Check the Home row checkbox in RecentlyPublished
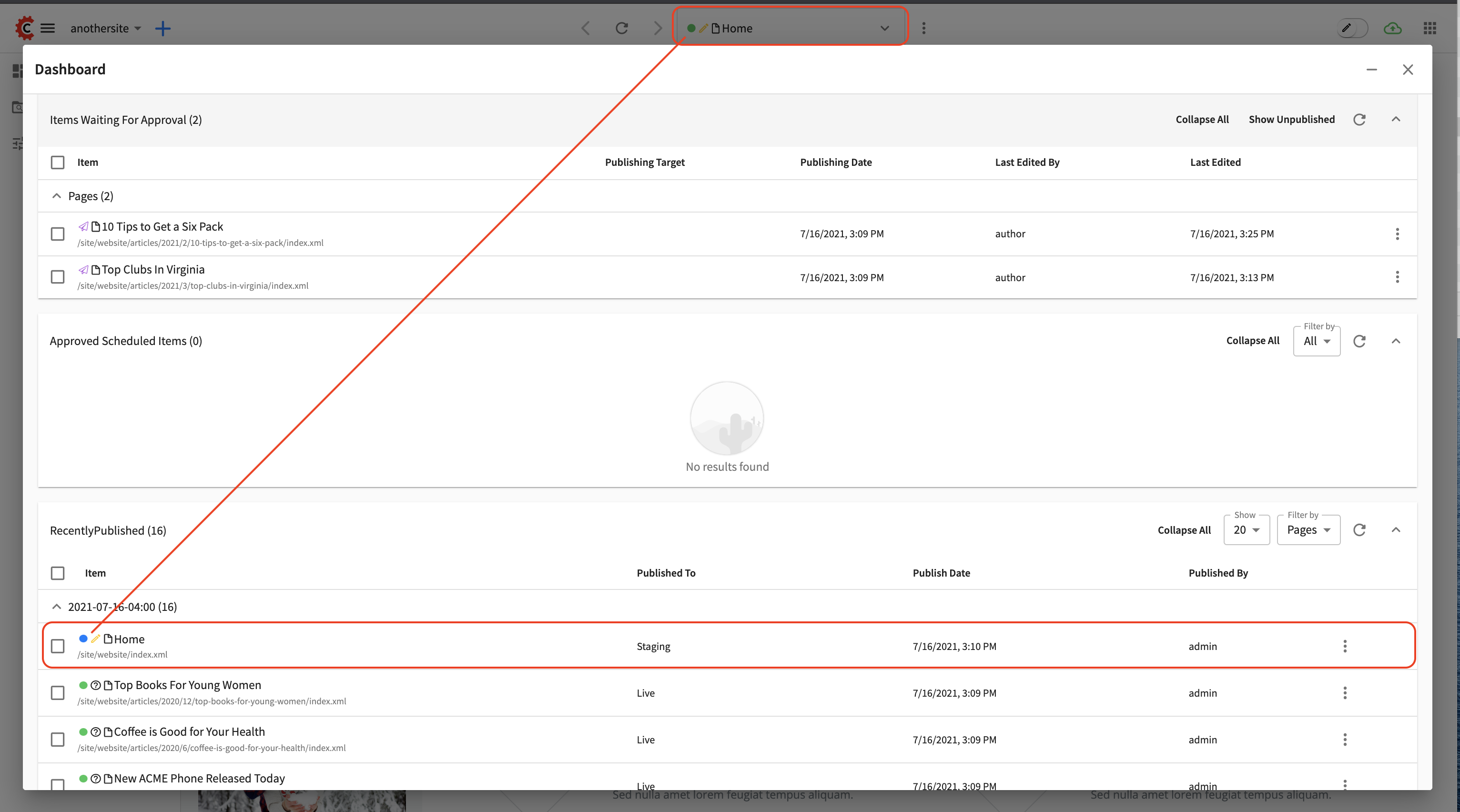 coord(57,645)
